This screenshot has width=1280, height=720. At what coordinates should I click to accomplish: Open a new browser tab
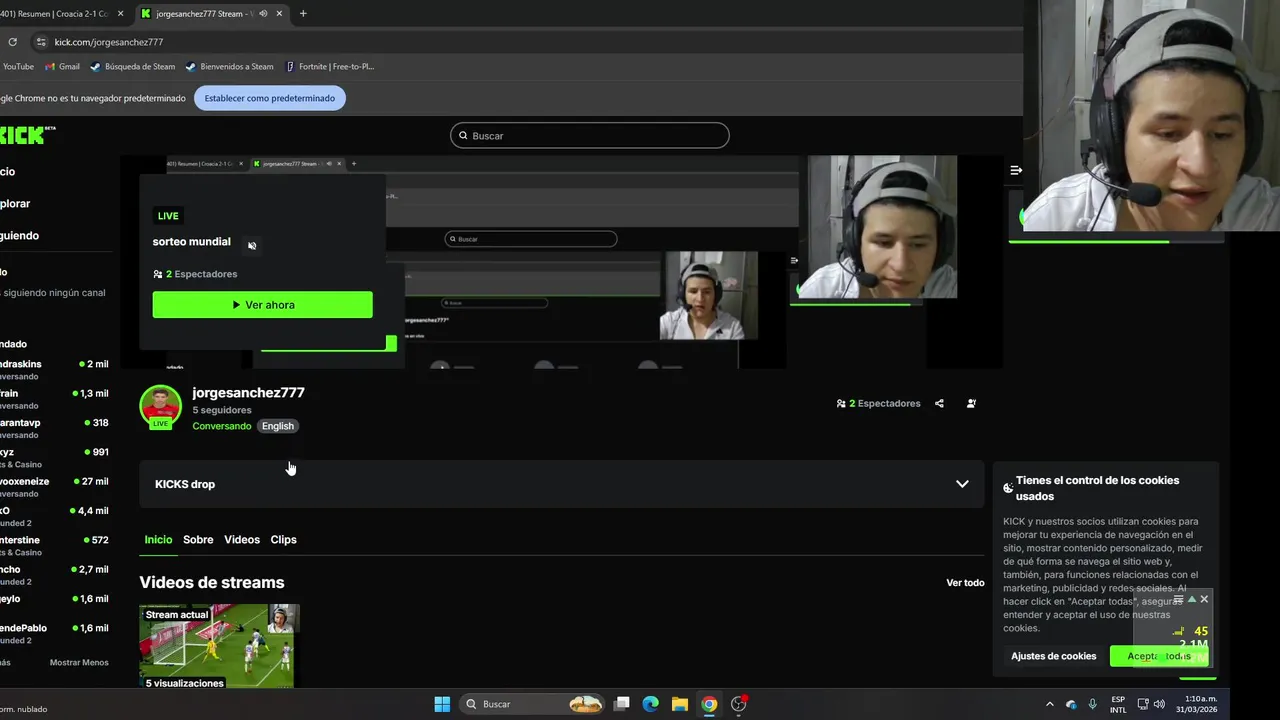tap(303, 13)
